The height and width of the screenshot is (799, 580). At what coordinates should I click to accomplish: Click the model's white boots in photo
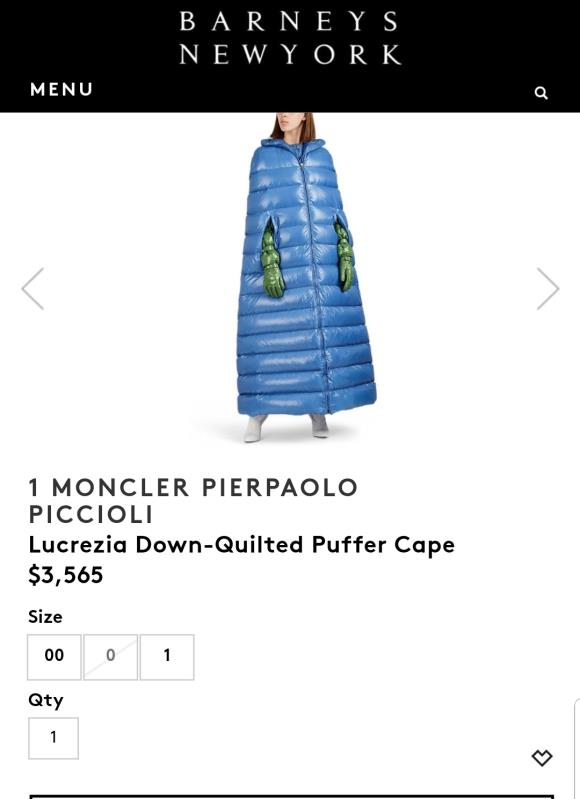[286, 427]
